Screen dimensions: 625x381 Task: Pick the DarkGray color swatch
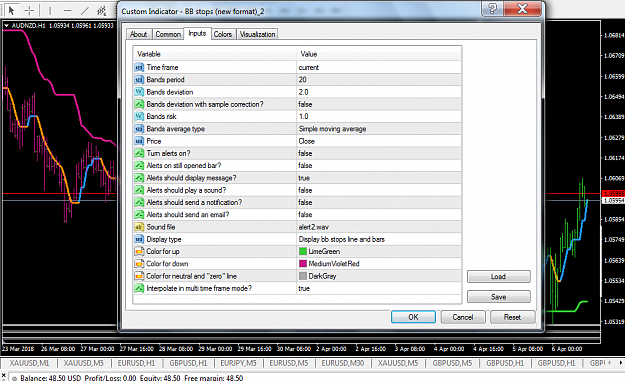303,276
